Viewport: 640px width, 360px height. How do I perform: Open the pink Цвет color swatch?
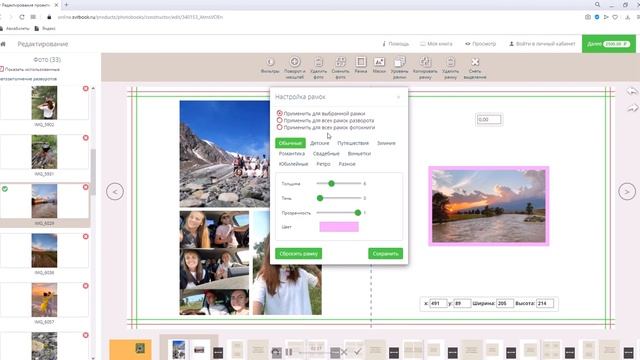click(339, 227)
